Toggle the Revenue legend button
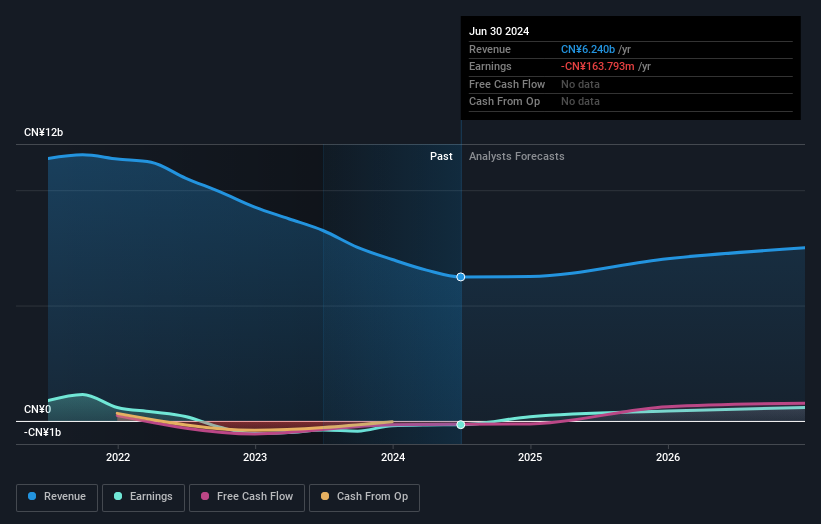The width and height of the screenshot is (821, 524). [x=57, y=497]
